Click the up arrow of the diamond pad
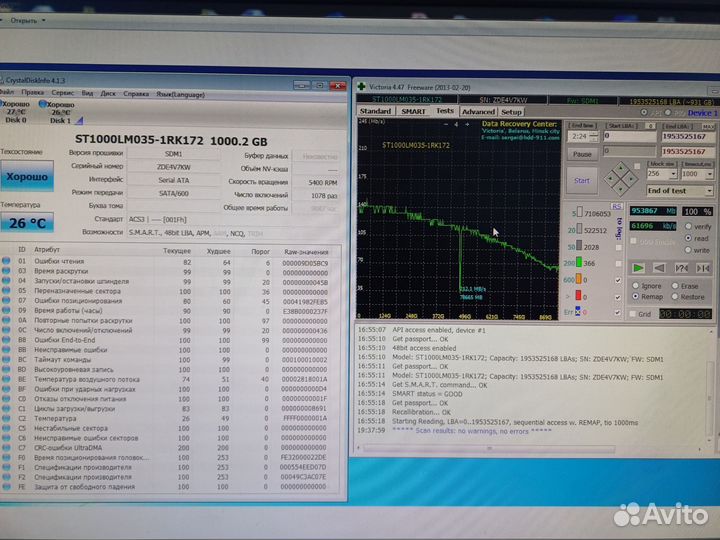The height and width of the screenshot is (540, 720). (x=621, y=168)
